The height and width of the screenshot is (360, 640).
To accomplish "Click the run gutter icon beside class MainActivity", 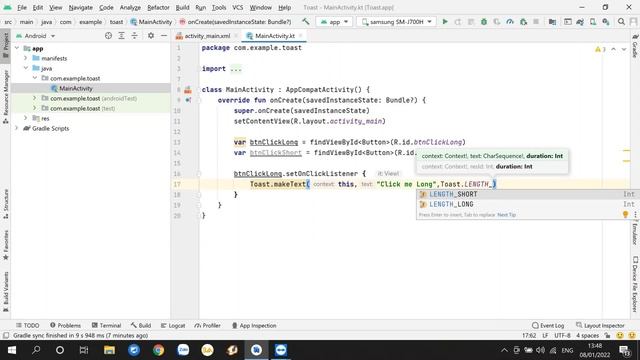I will click(x=188, y=90).
